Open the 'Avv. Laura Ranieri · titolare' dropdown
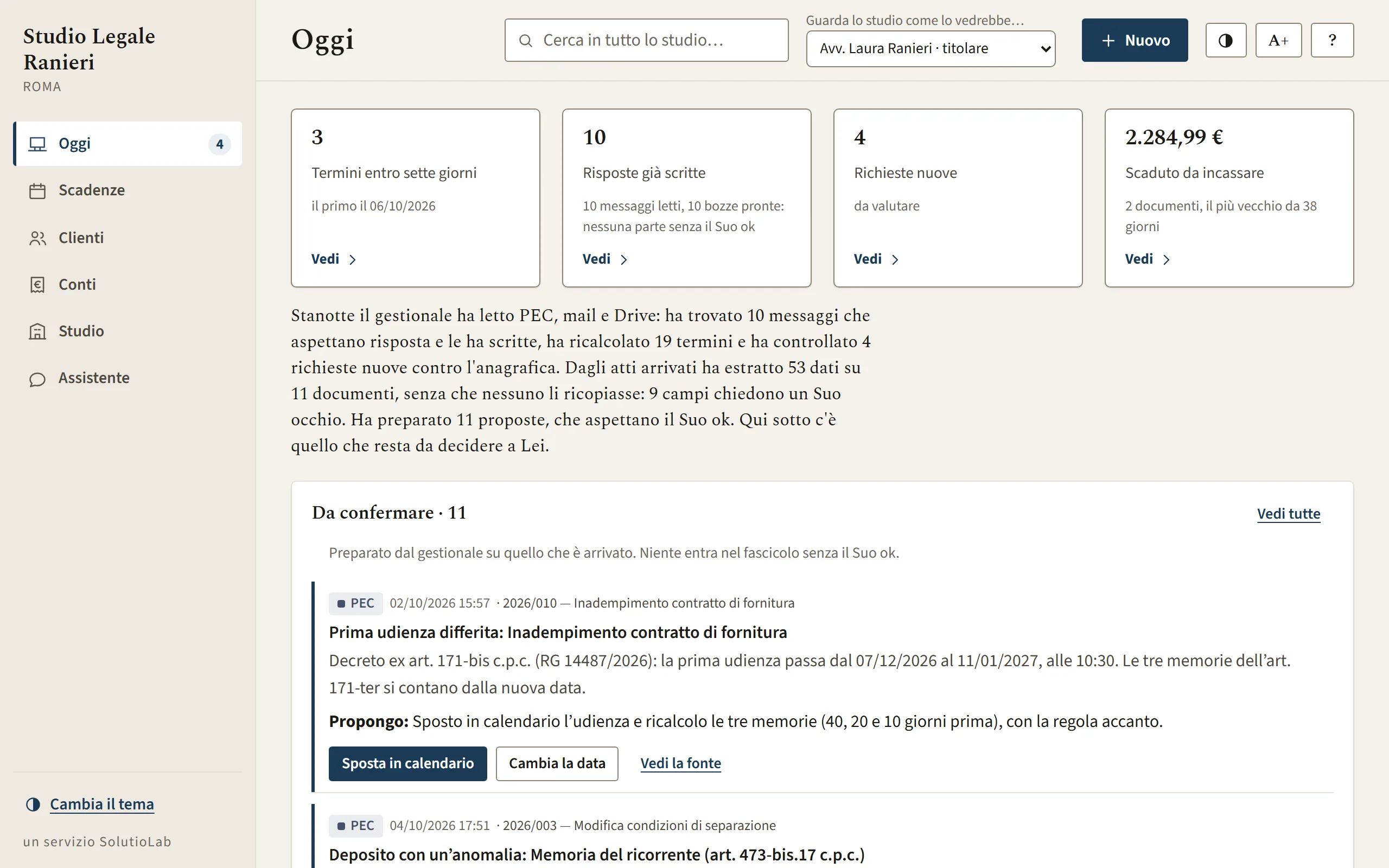1389x868 pixels. pos(931,49)
